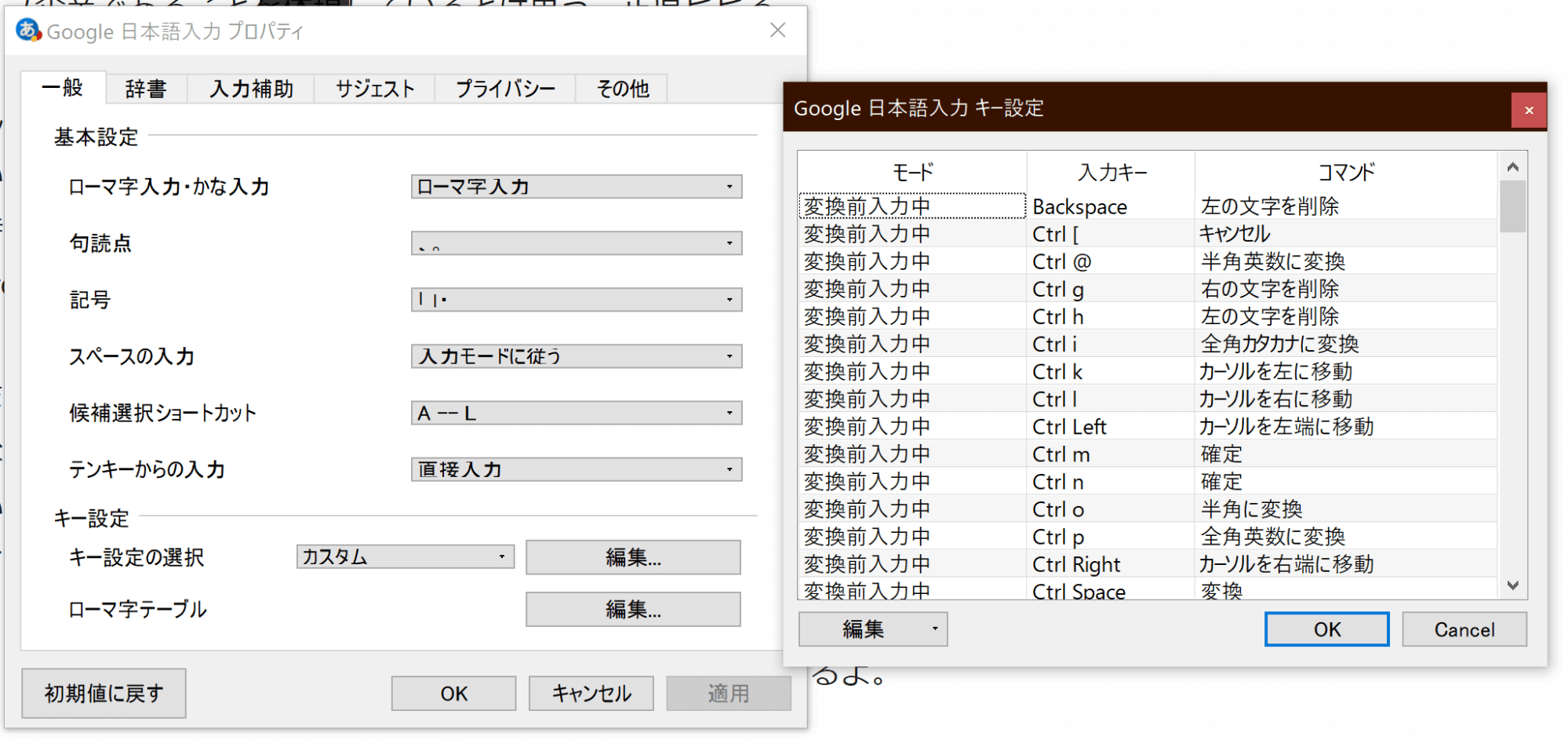Viewport: 1568px width, 740px height.
Task: Open the 編集 dropdown button in キー設定 dialog
Action: [x=873, y=629]
